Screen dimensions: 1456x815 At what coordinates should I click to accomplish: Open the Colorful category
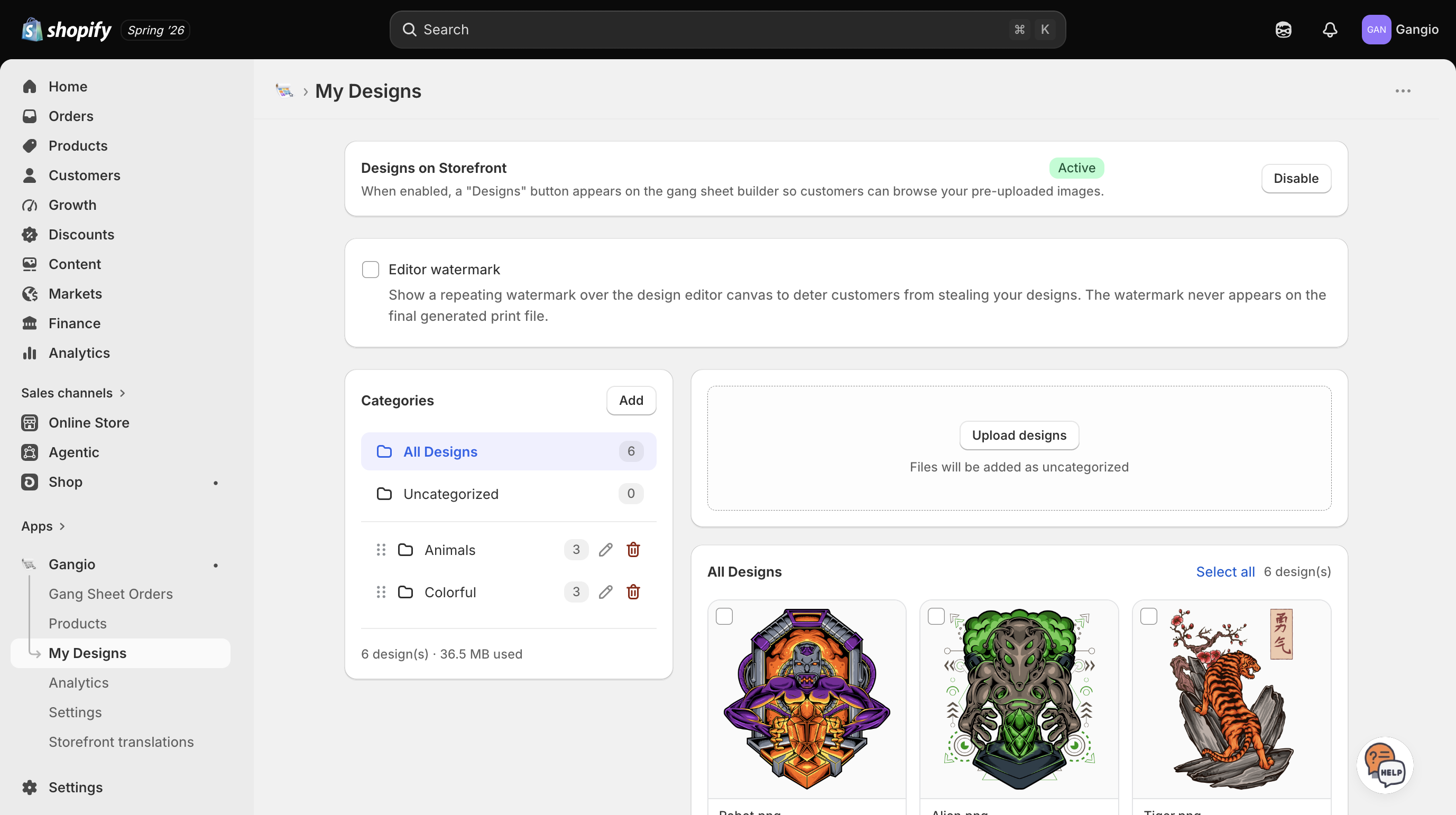450,592
